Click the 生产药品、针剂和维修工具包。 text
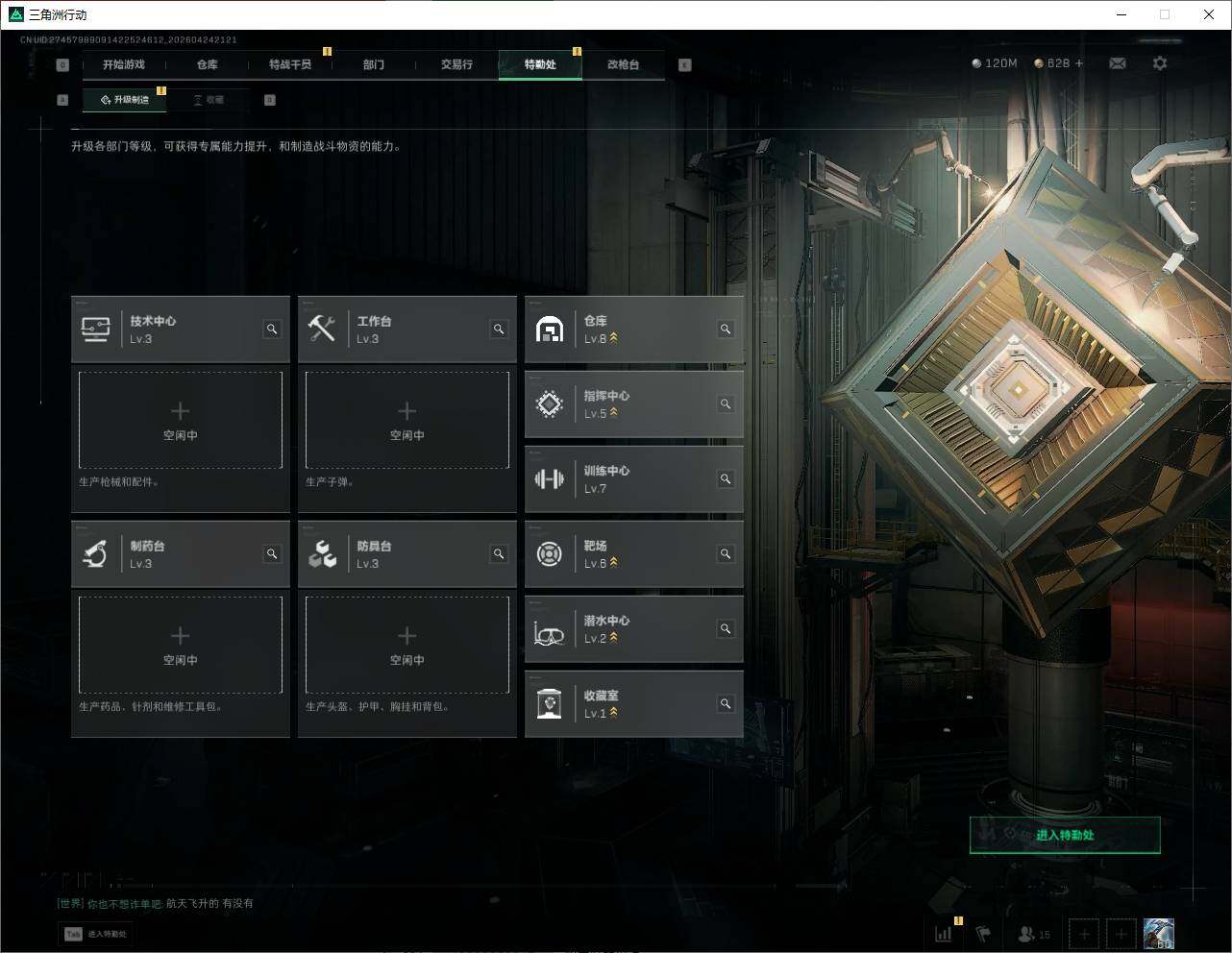The height and width of the screenshot is (953, 1232). pyautogui.click(x=151, y=707)
